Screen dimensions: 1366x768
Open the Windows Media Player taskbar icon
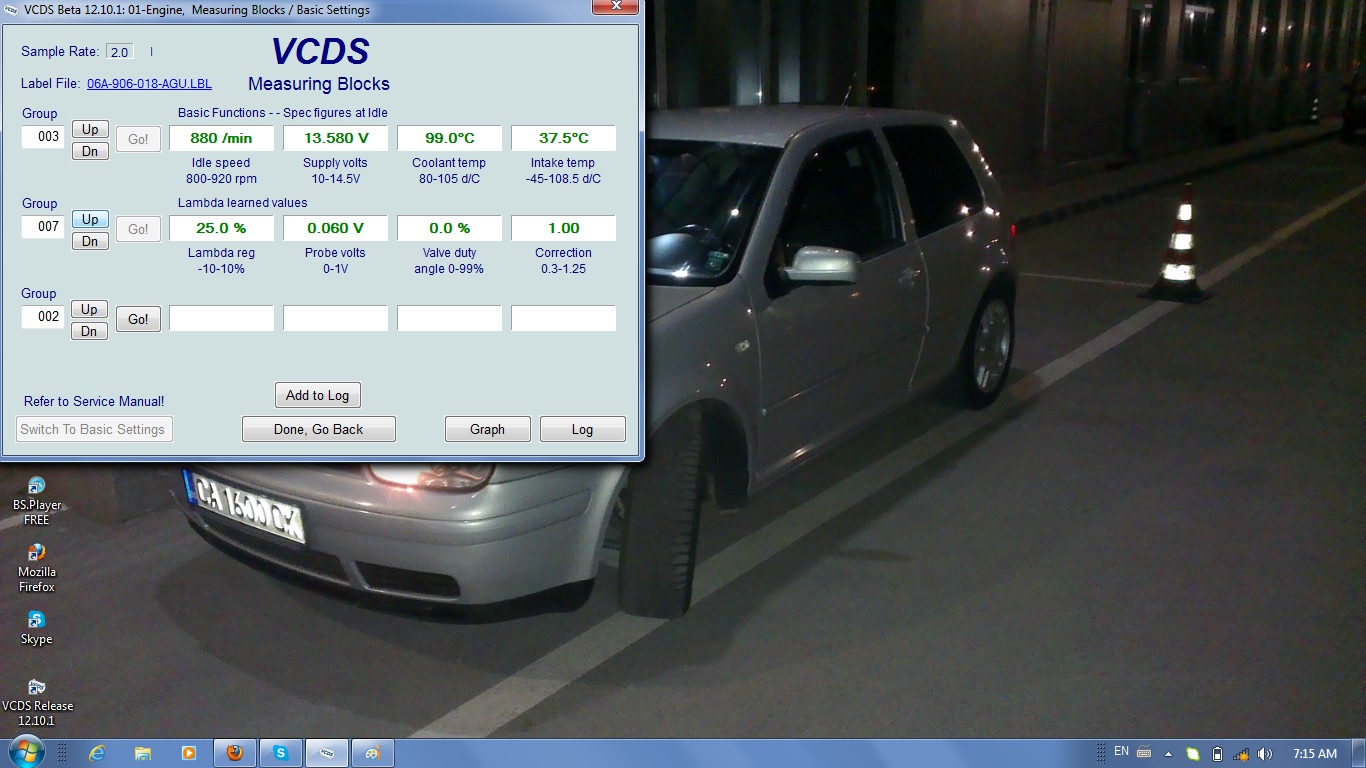(188, 753)
